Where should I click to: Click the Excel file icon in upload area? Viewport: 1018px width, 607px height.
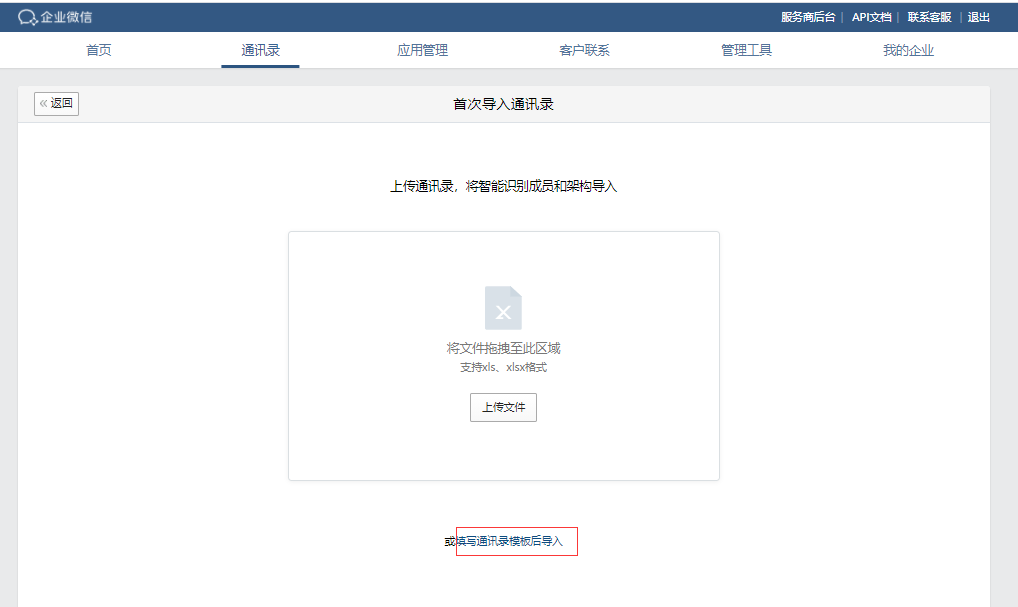(503, 308)
